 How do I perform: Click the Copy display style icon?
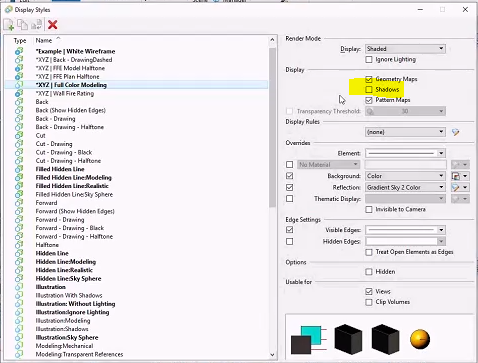tap(22, 25)
